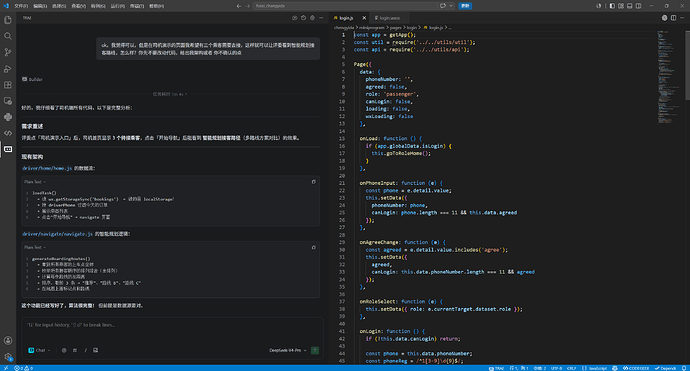Toggle the theme icon in the title bar

point(598,6)
